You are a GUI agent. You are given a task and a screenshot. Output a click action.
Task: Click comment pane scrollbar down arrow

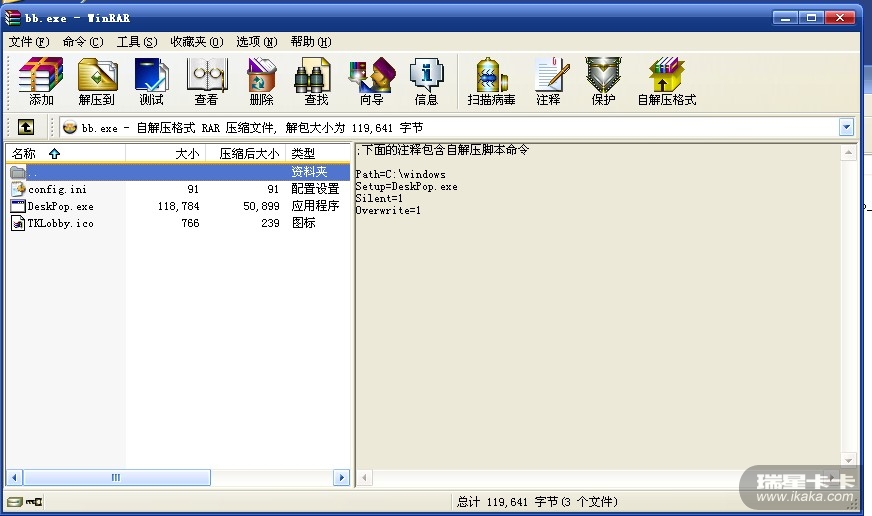[x=848, y=460]
